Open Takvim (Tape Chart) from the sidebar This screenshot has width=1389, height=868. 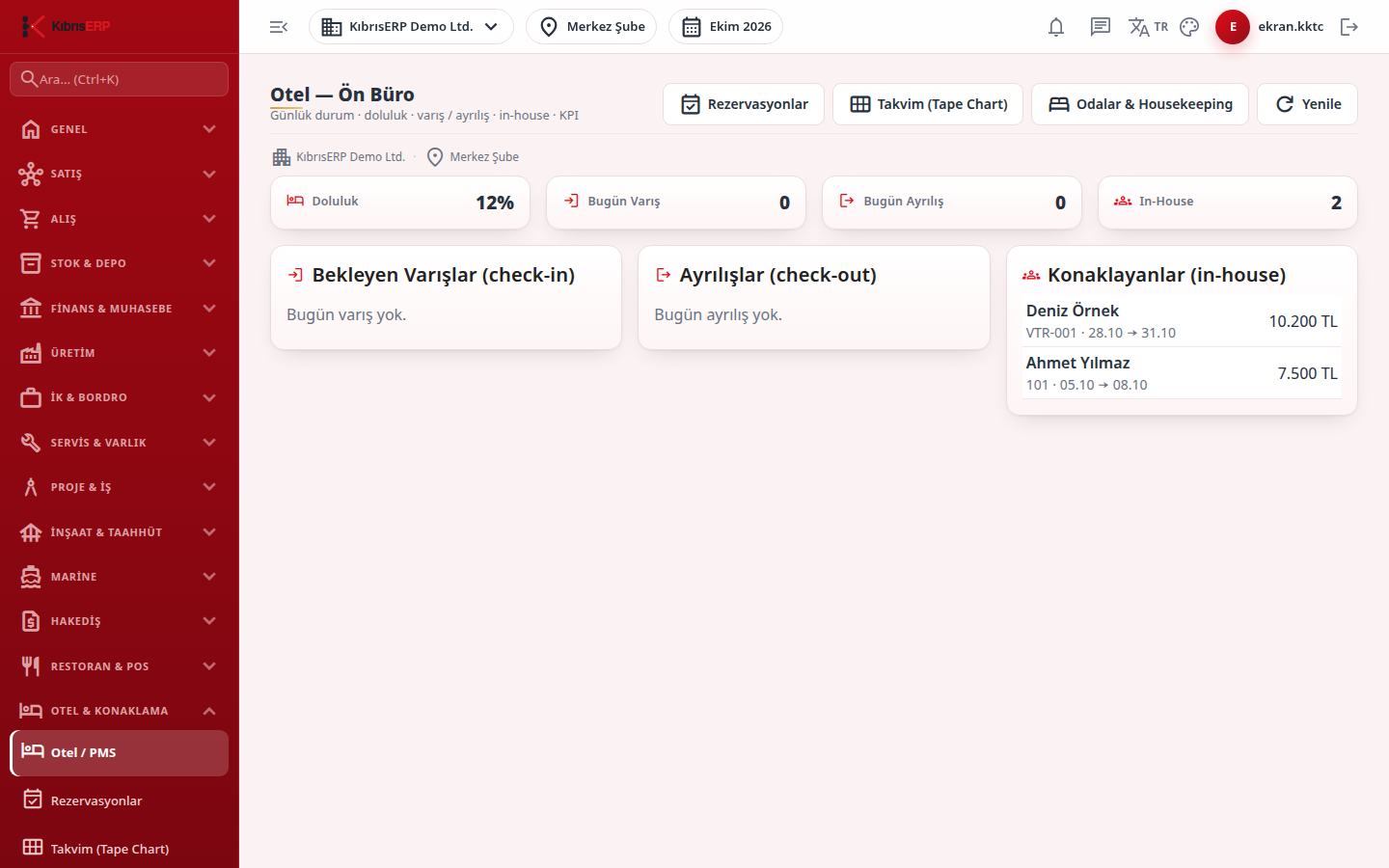tap(119, 849)
